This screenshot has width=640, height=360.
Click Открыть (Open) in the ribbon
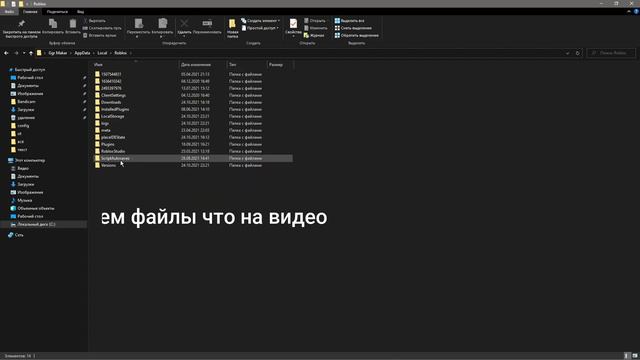coord(315,21)
